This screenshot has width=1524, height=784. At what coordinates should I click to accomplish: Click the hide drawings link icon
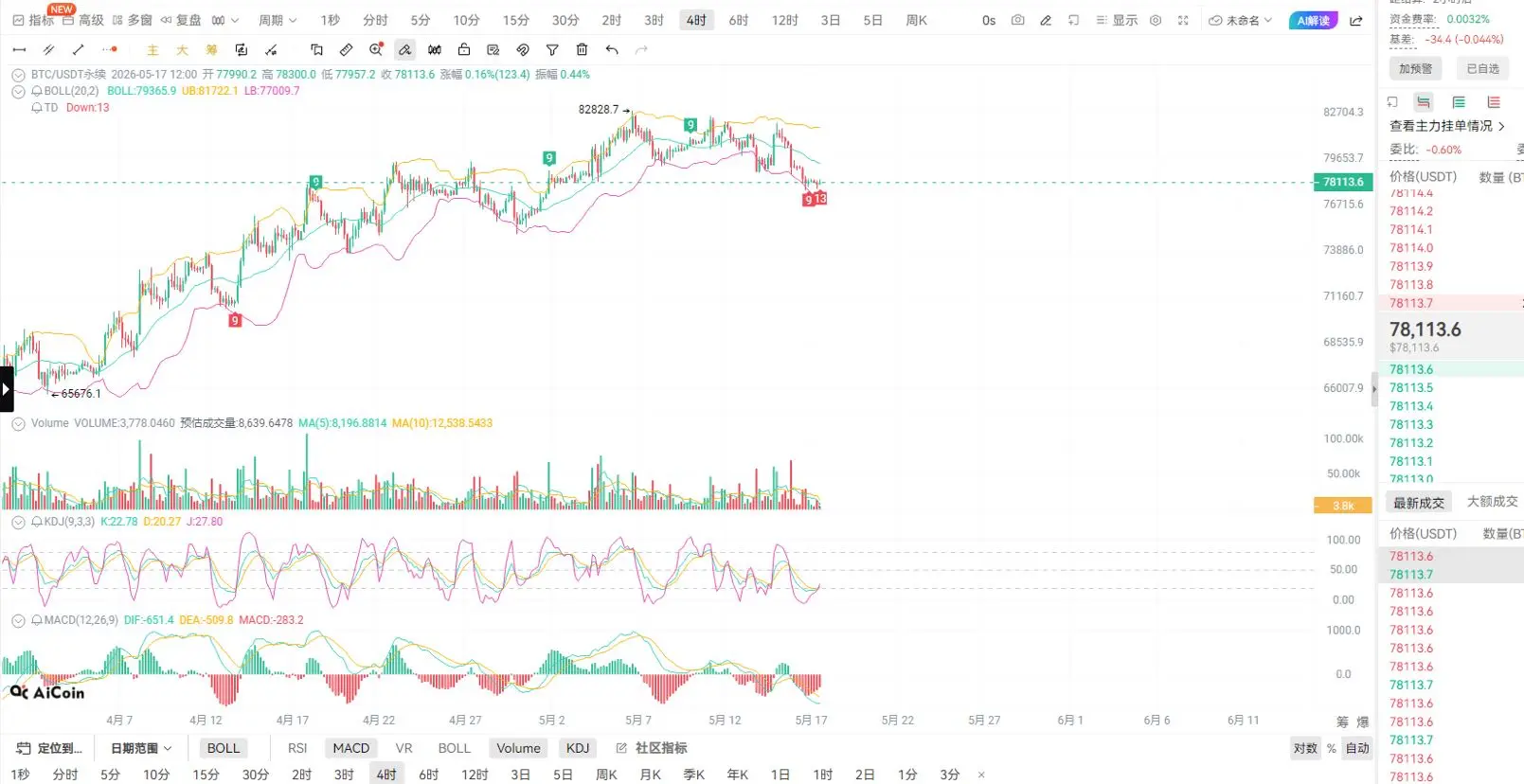(x=523, y=49)
